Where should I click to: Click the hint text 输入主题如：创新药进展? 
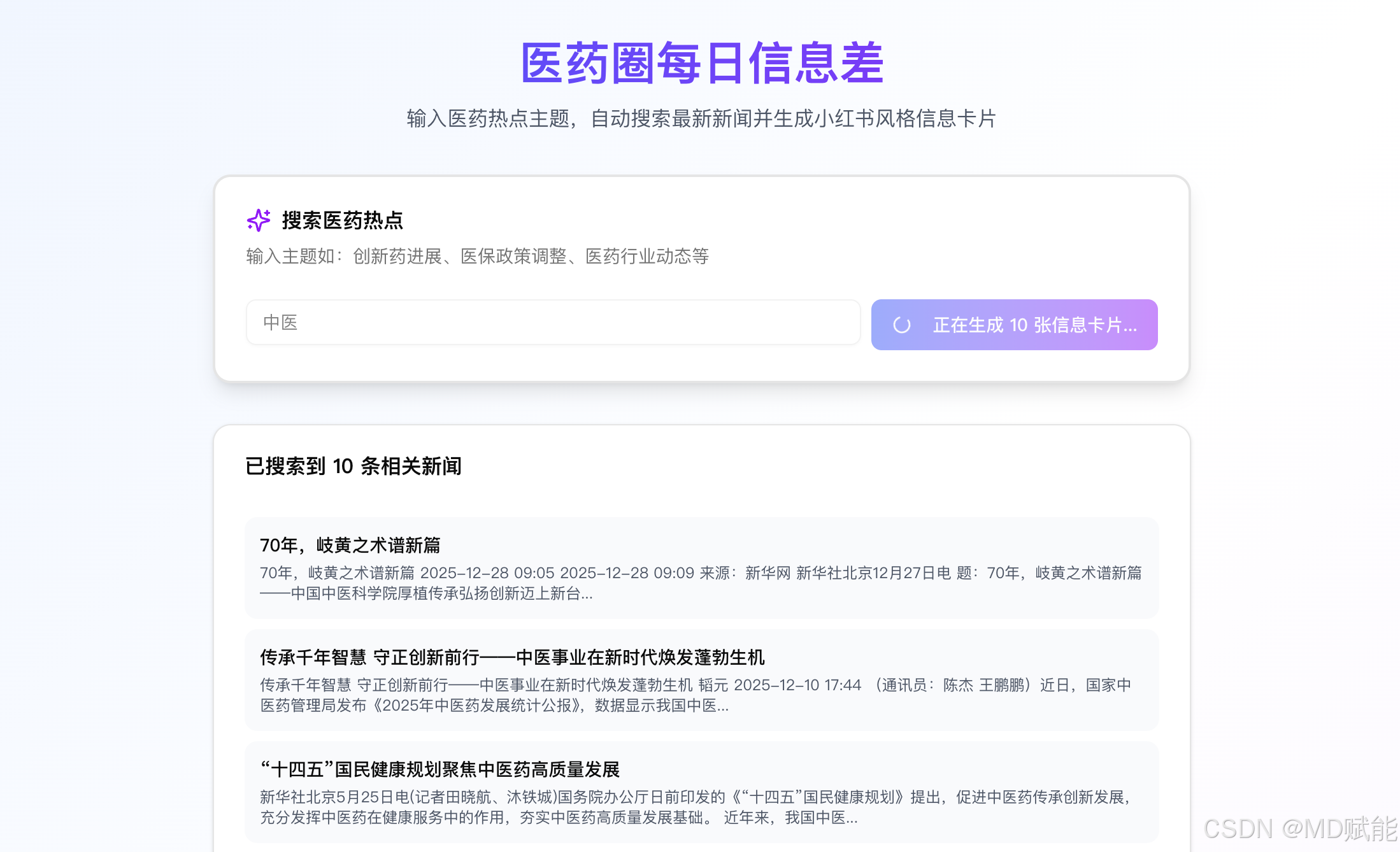coord(478,257)
